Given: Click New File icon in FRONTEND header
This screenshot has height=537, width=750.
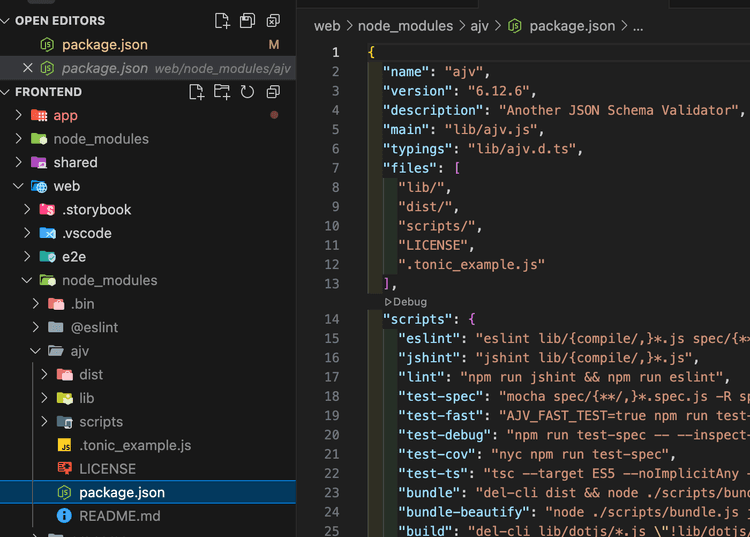Looking at the screenshot, I should (196, 92).
